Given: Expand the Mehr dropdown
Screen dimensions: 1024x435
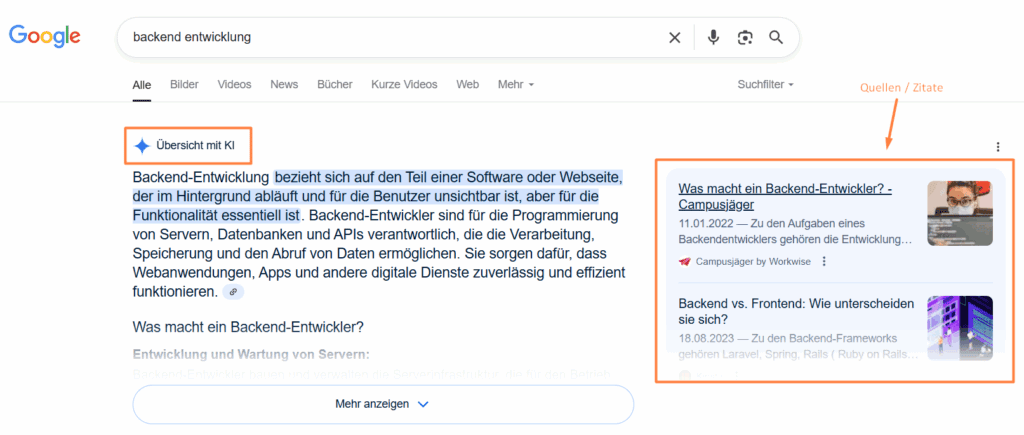Looking at the screenshot, I should pyautogui.click(x=516, y=84).
